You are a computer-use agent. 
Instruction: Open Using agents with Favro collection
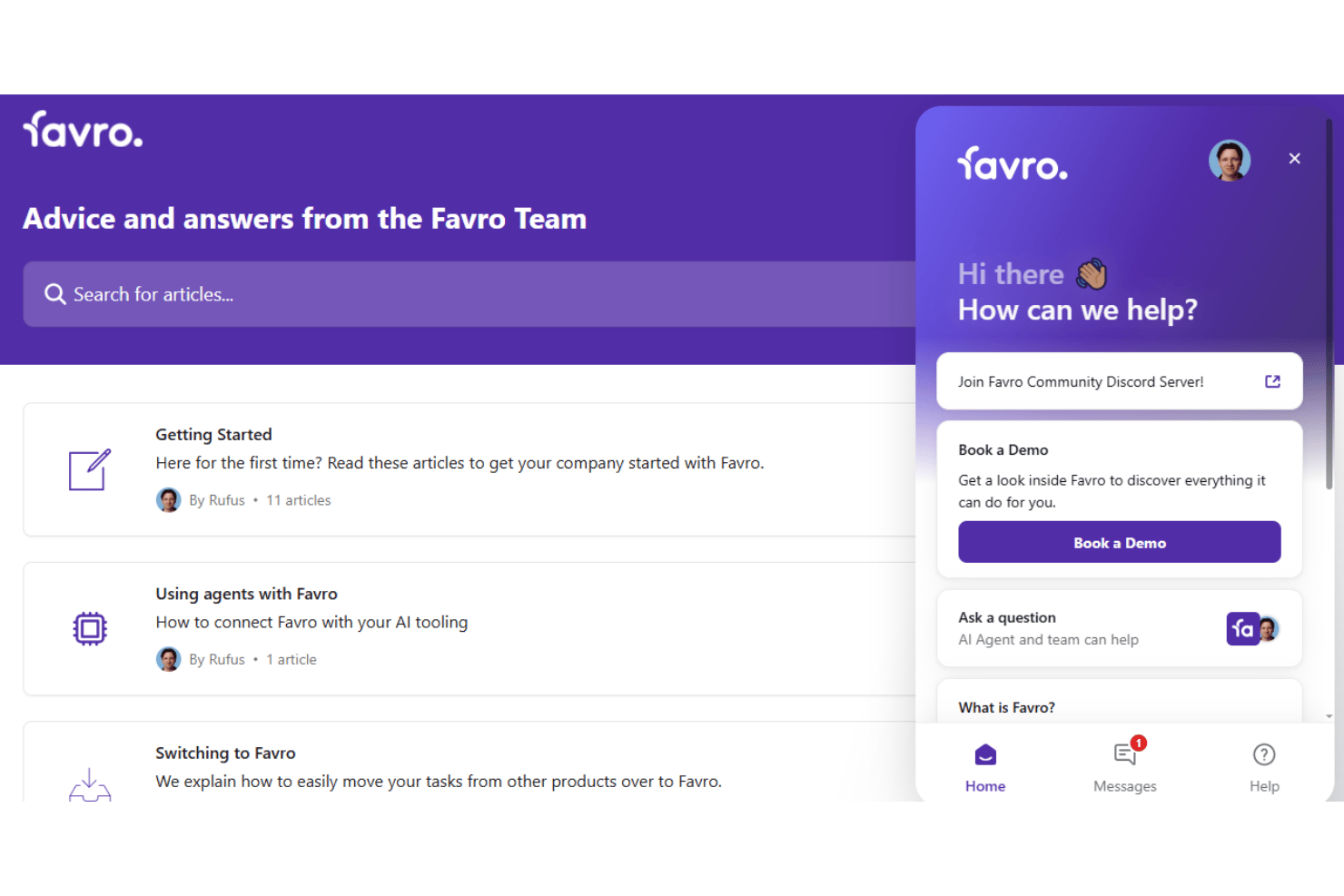469,629
